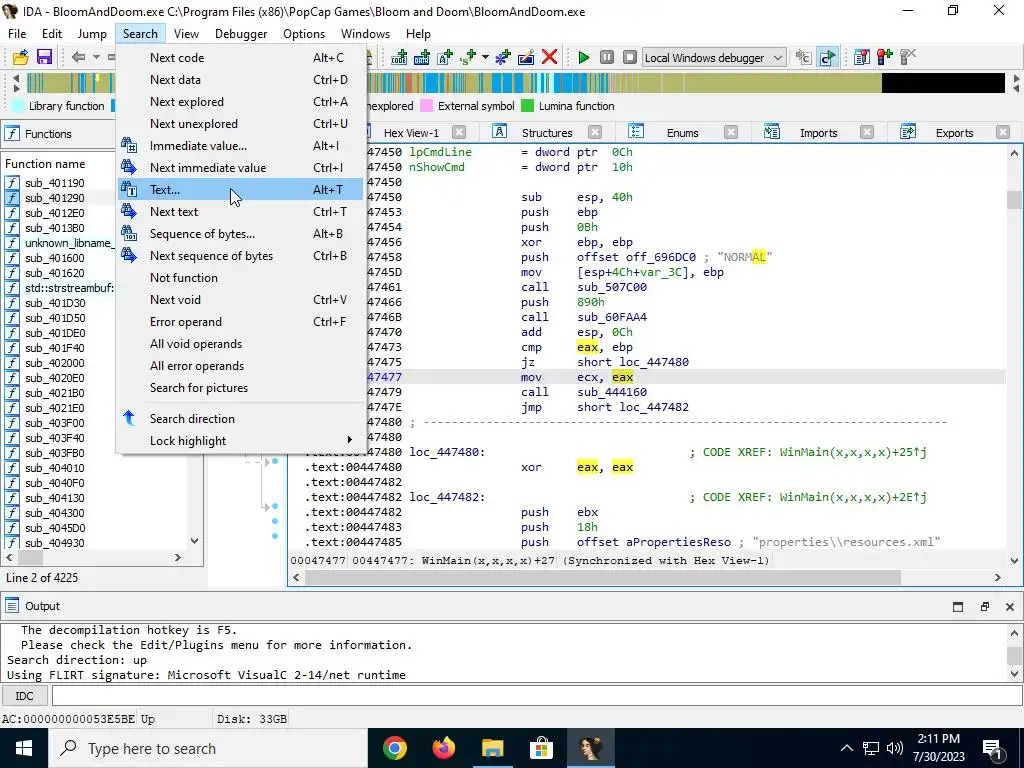The image size is (1024, 768).
Task: Click the Step into debugger icon
Action: [x=803, y=57]
